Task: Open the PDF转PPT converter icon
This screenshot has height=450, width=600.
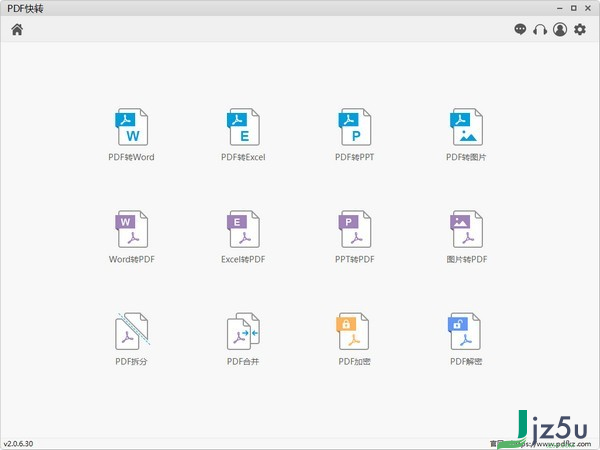Action: 355,127
